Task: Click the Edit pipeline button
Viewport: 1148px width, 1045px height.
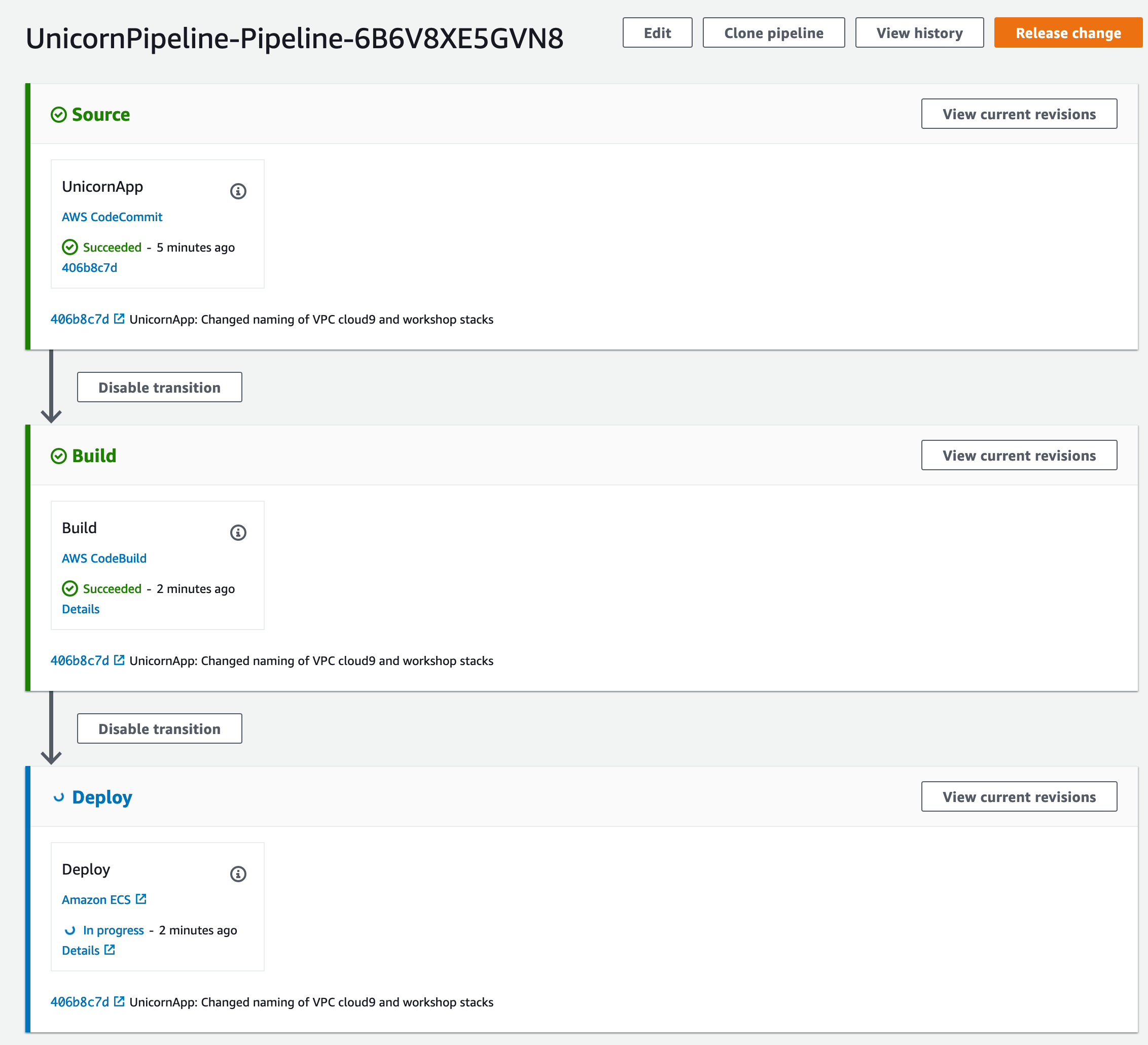Action: pos(657,32)
